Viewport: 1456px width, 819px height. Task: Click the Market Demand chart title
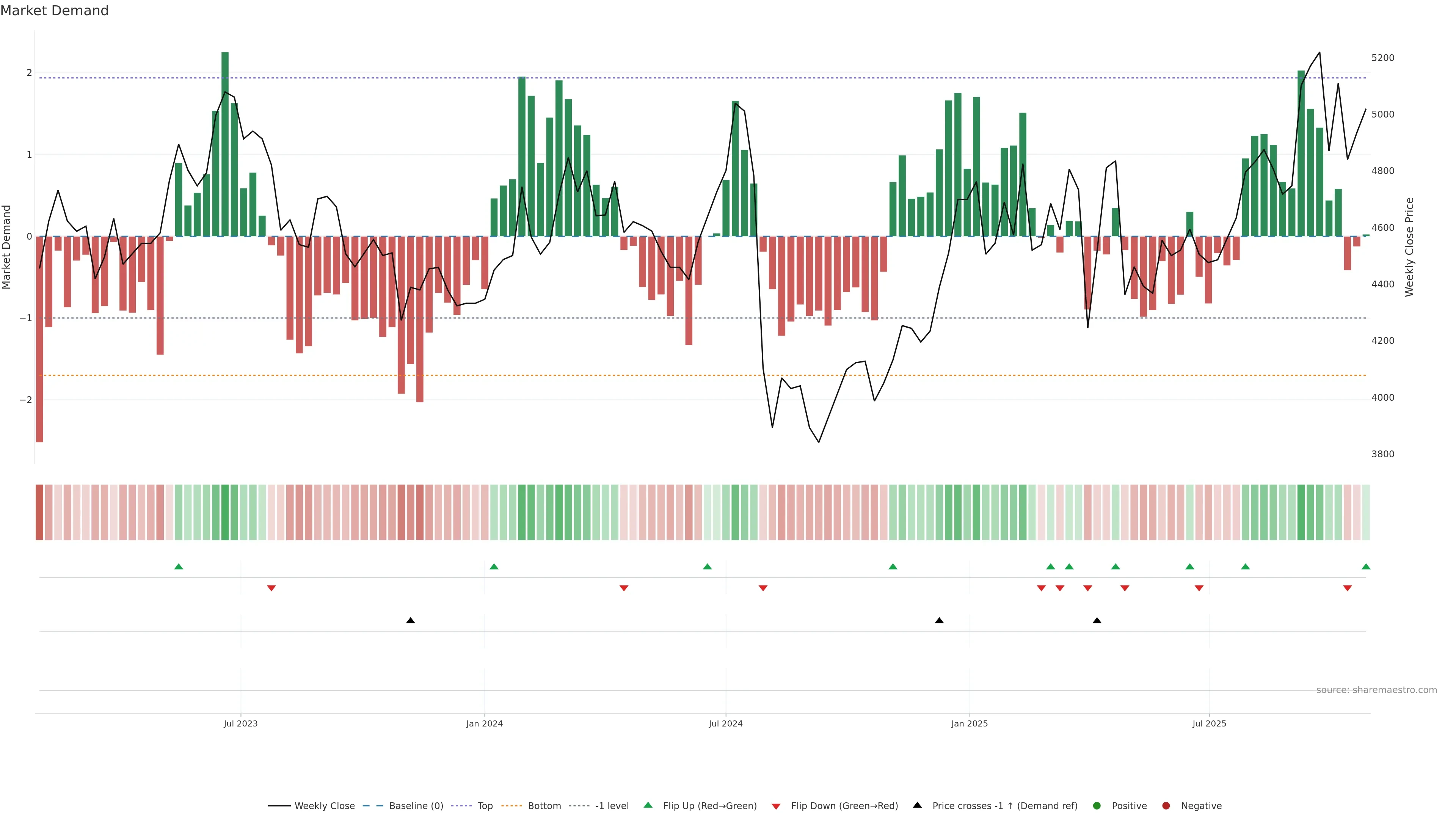point(54,11)
